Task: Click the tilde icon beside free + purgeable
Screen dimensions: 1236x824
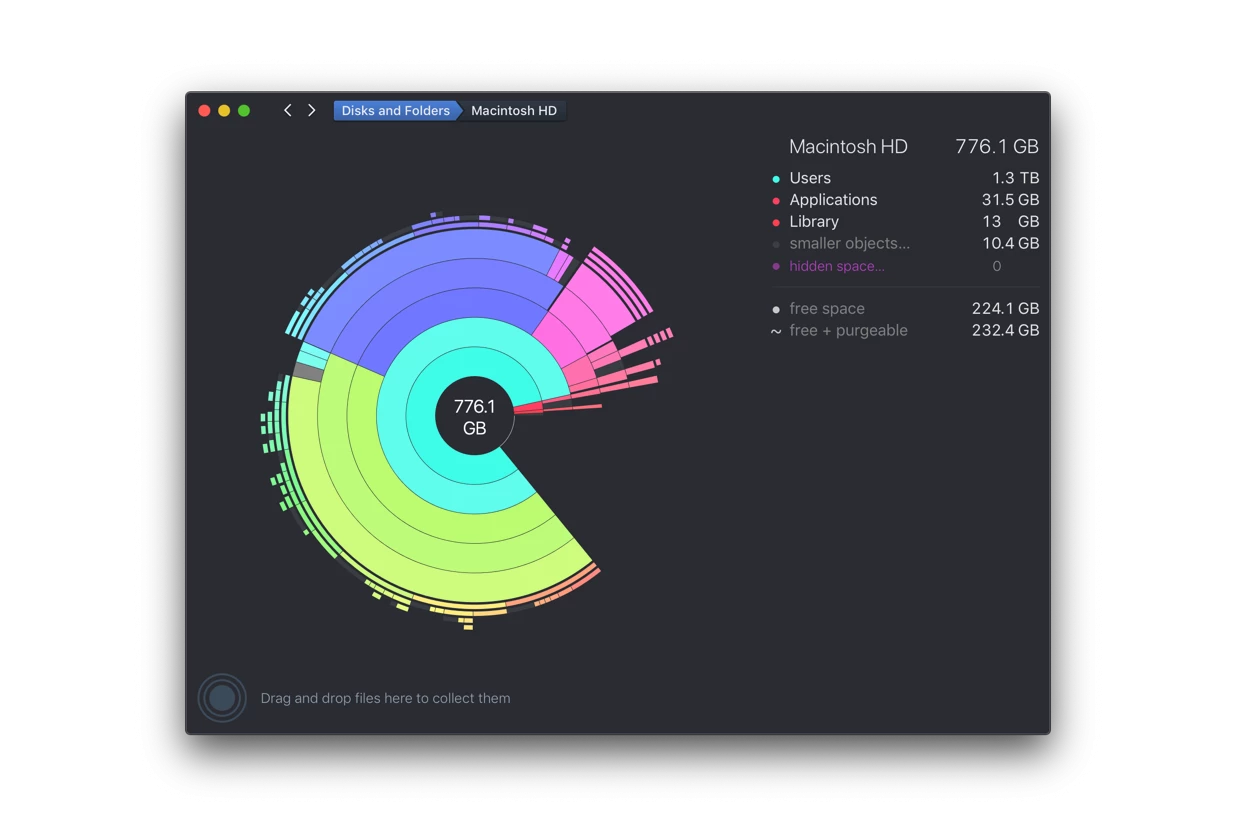Action: [776, 332]
